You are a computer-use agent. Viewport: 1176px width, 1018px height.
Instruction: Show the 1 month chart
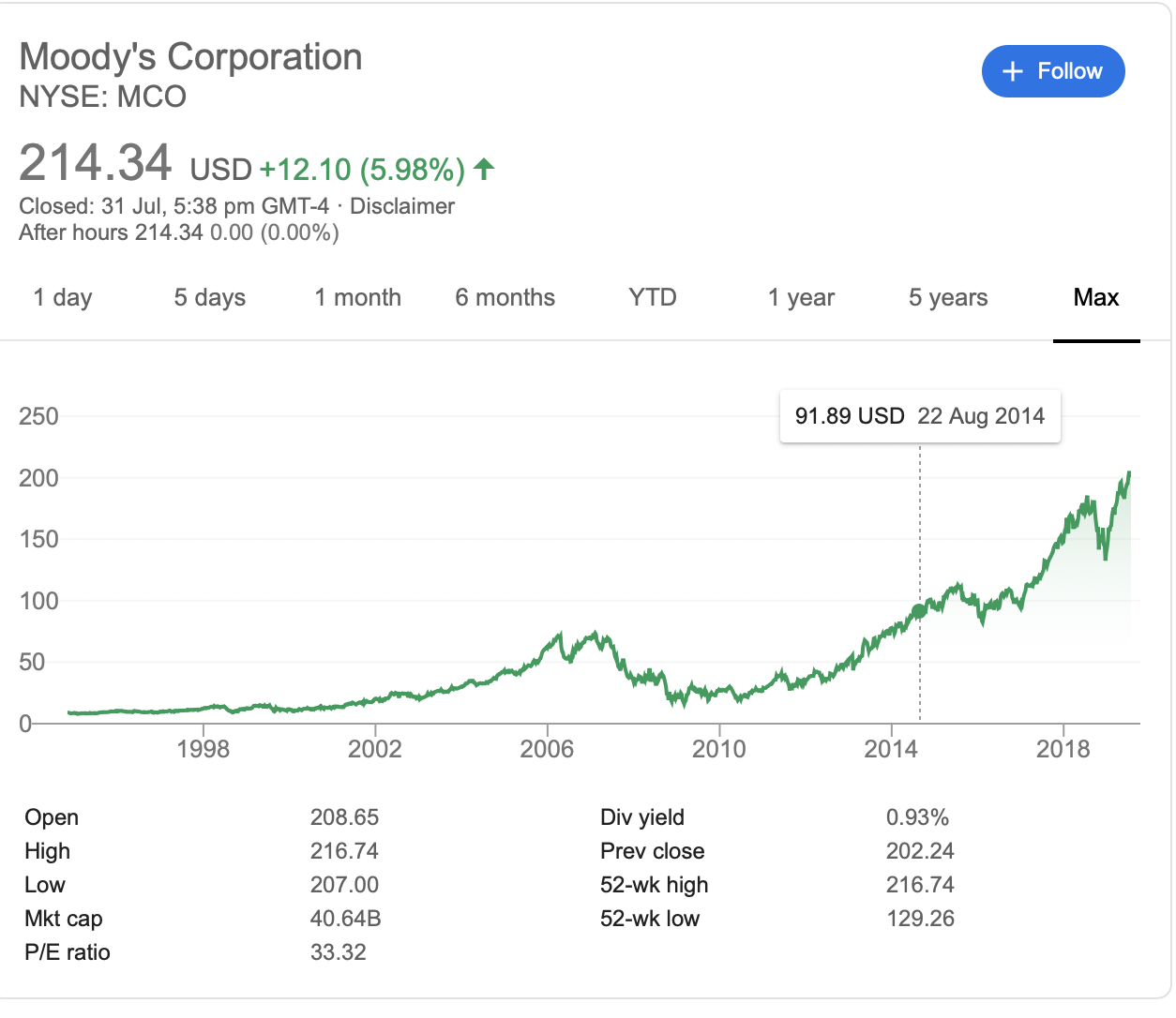pos(357,298)
